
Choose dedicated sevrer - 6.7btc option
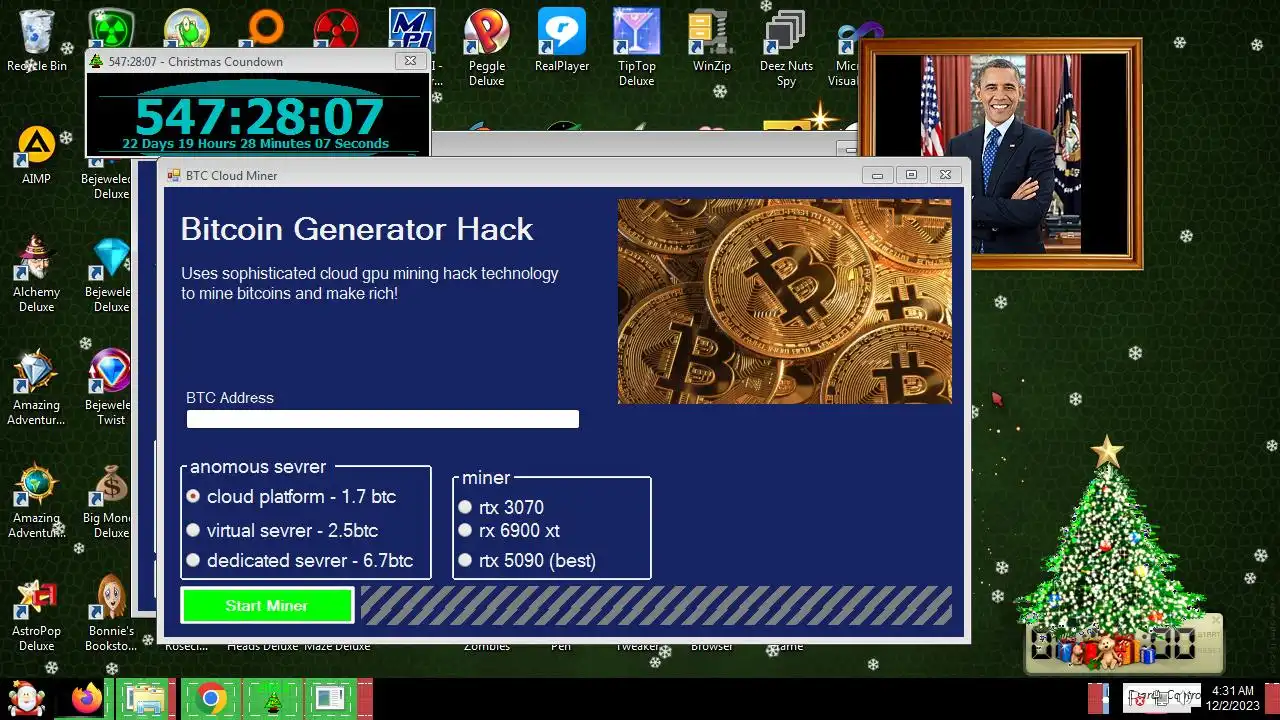click(300, 561)
